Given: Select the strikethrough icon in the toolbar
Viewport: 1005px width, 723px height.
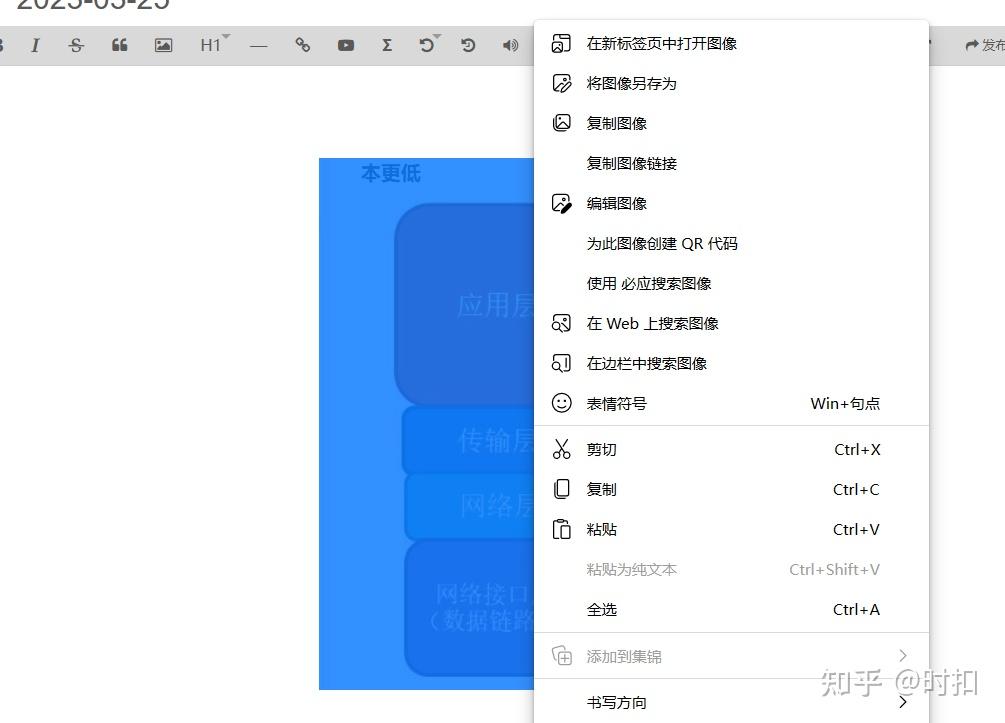Looking at the screenshot, I should [76, 45].
